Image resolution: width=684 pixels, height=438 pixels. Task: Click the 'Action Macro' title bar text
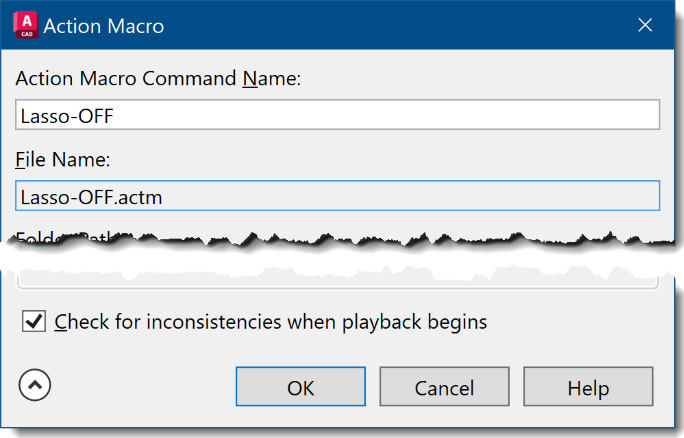(x=104, y=26)
